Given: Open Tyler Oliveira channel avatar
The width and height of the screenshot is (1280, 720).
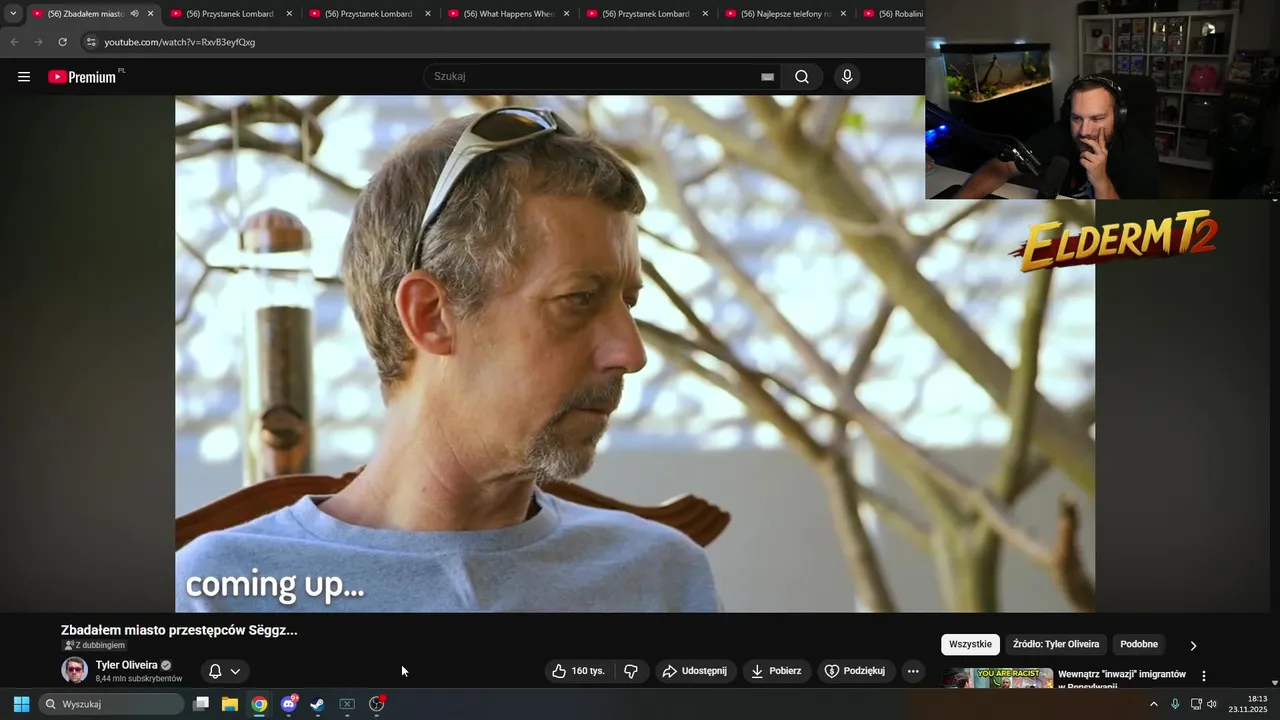Looking at the screenshot, I should point(74,670).
